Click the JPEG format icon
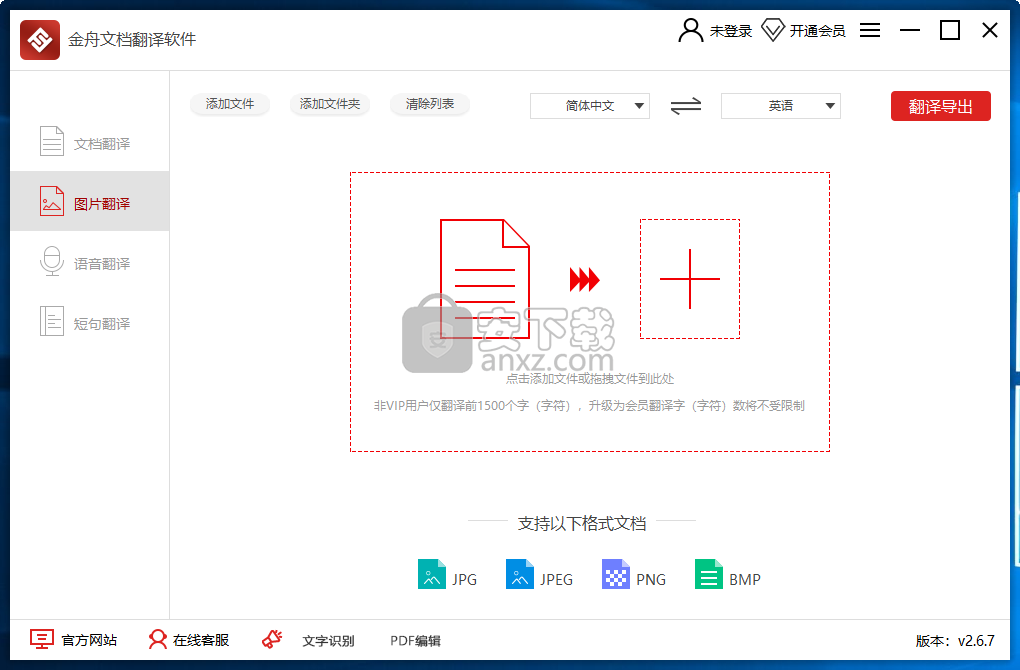The image size is (1020, 670). (x=519, y=574)
